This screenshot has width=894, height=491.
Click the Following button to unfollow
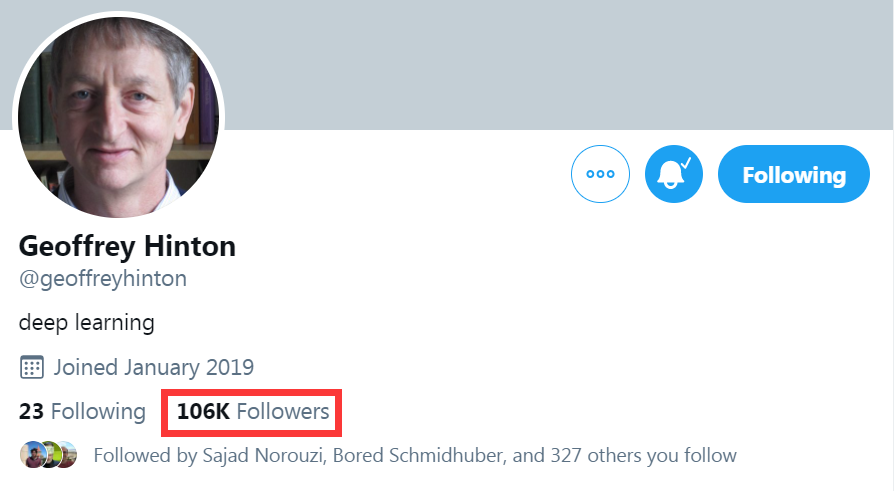click(x=793, y=174)
